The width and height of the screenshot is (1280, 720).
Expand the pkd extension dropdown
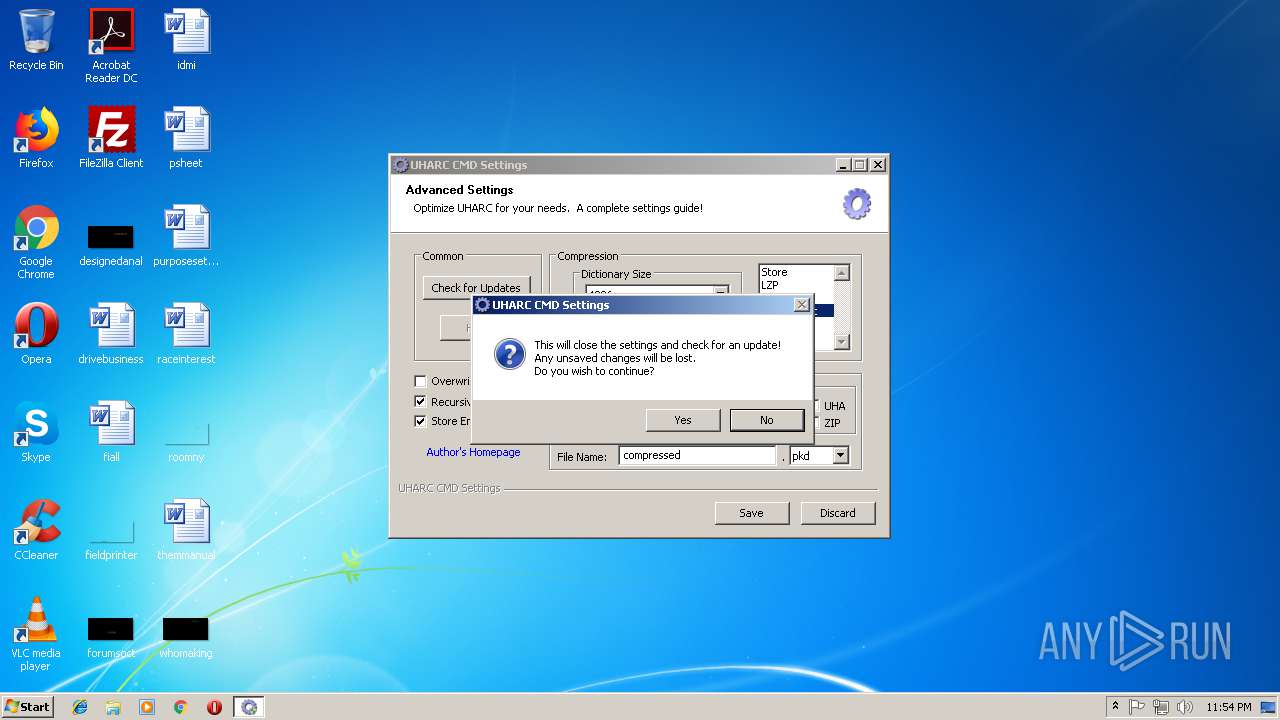click(840, 455)
